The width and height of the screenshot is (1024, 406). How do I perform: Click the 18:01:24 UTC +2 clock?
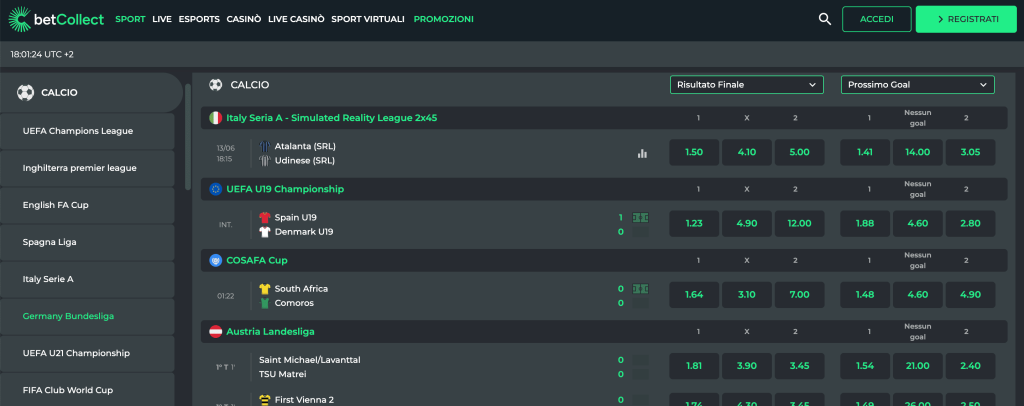click(42, 54)
